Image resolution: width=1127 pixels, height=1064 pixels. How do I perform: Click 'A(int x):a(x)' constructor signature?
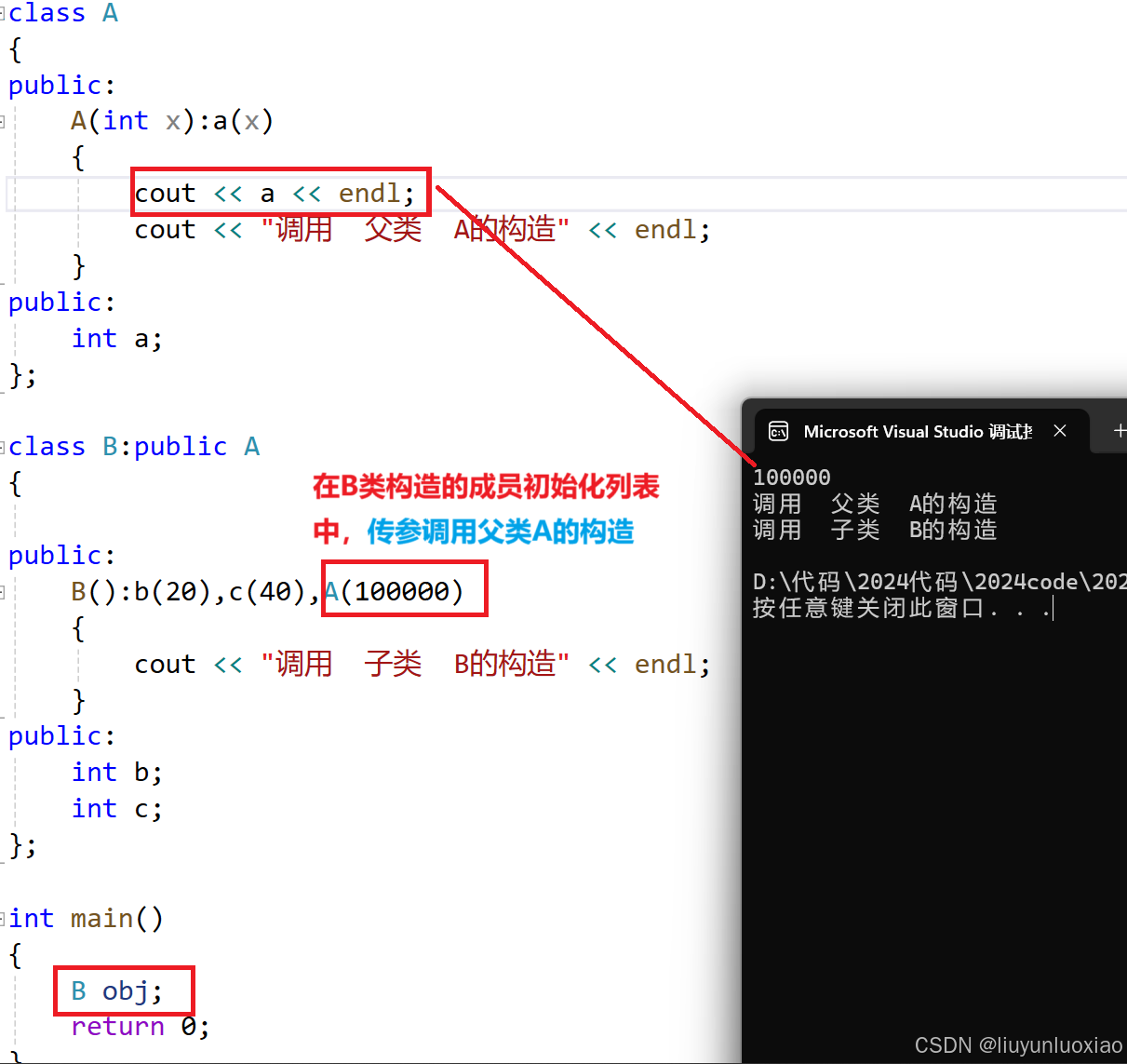tap(172, 121)
